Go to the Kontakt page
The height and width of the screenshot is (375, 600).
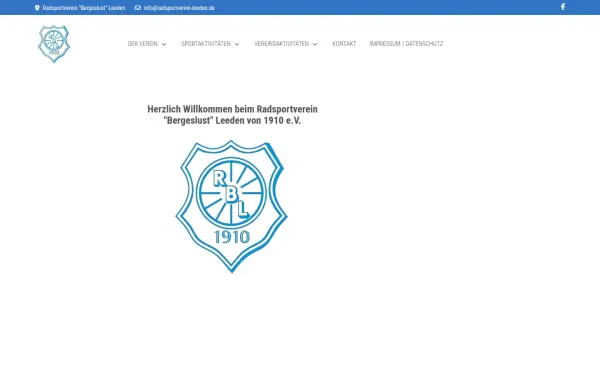coord(344,44)
